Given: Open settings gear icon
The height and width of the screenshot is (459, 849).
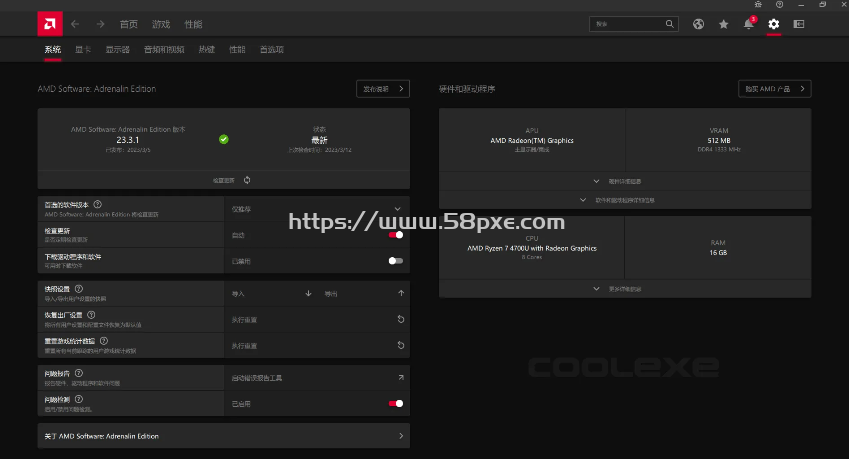Looking at the screenshot, I should point(774,24).
